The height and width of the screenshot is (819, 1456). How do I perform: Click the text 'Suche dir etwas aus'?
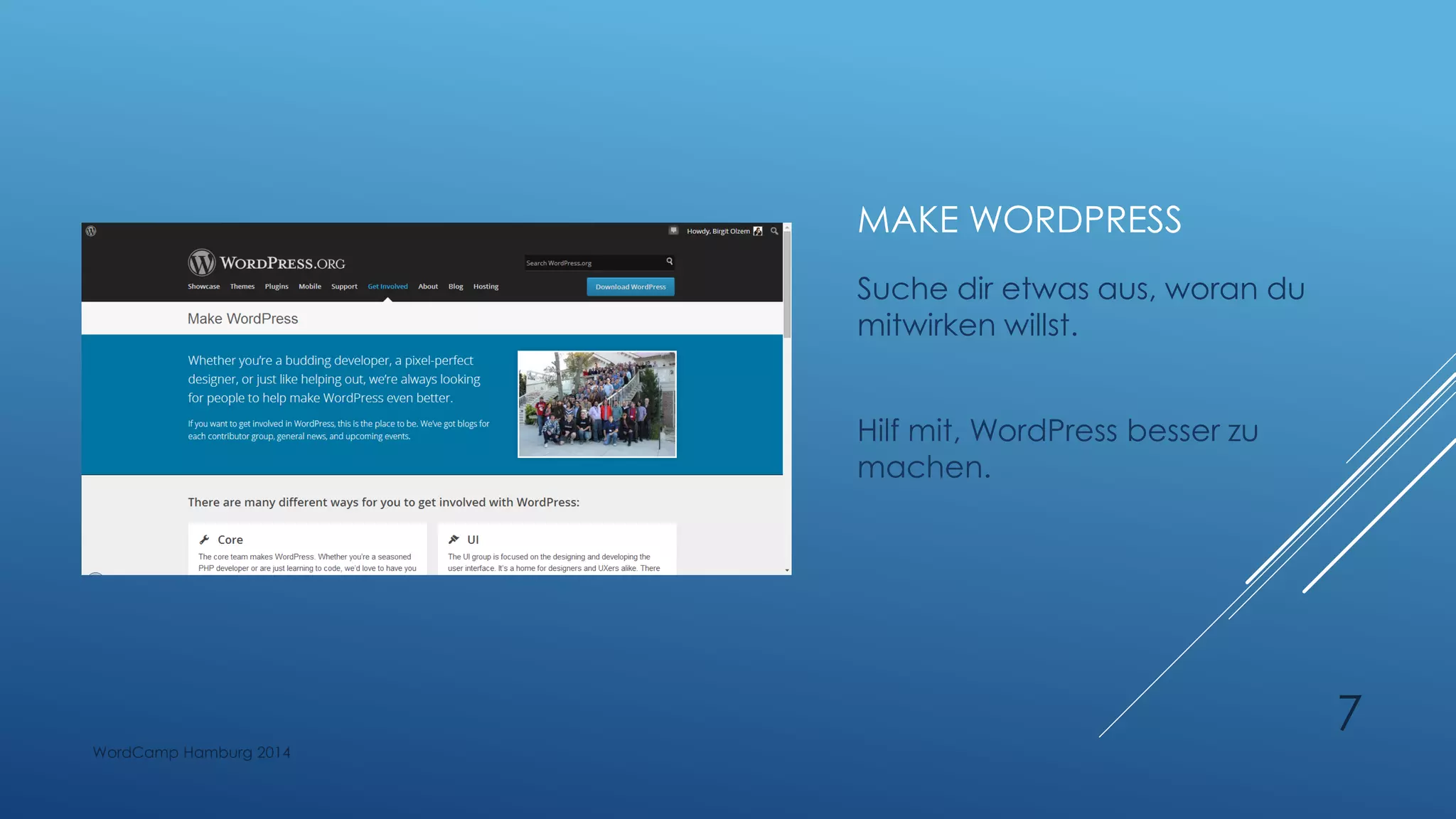click(x=1007, y=289)
